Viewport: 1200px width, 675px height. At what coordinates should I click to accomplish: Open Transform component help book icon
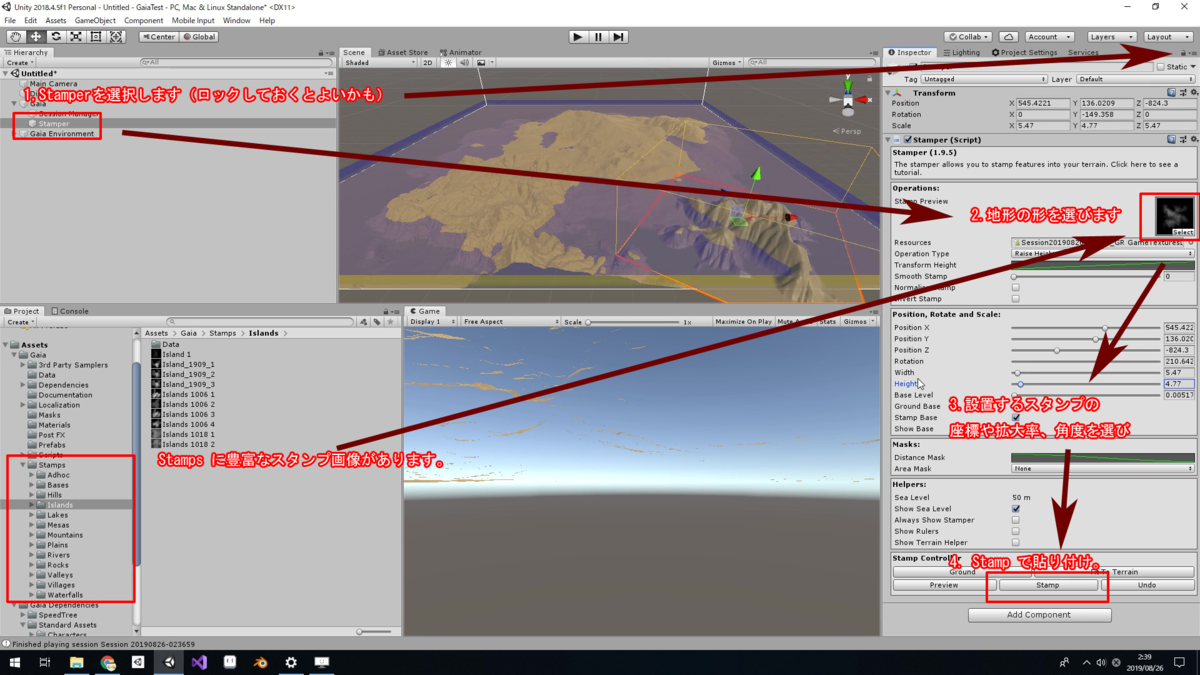pos(1172,93)
